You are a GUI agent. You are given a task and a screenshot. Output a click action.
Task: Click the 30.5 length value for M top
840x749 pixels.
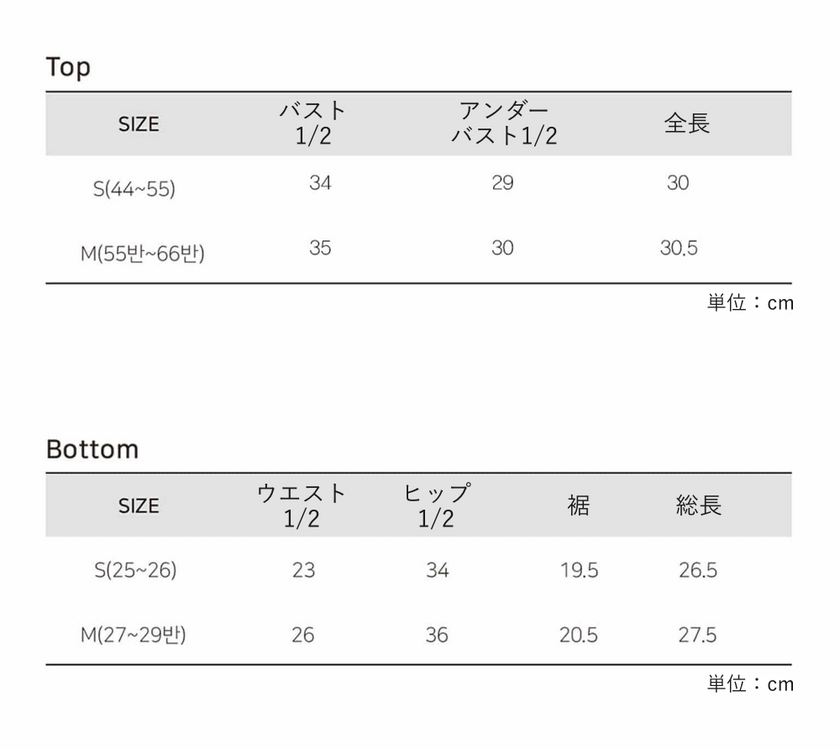click(679, 248)
